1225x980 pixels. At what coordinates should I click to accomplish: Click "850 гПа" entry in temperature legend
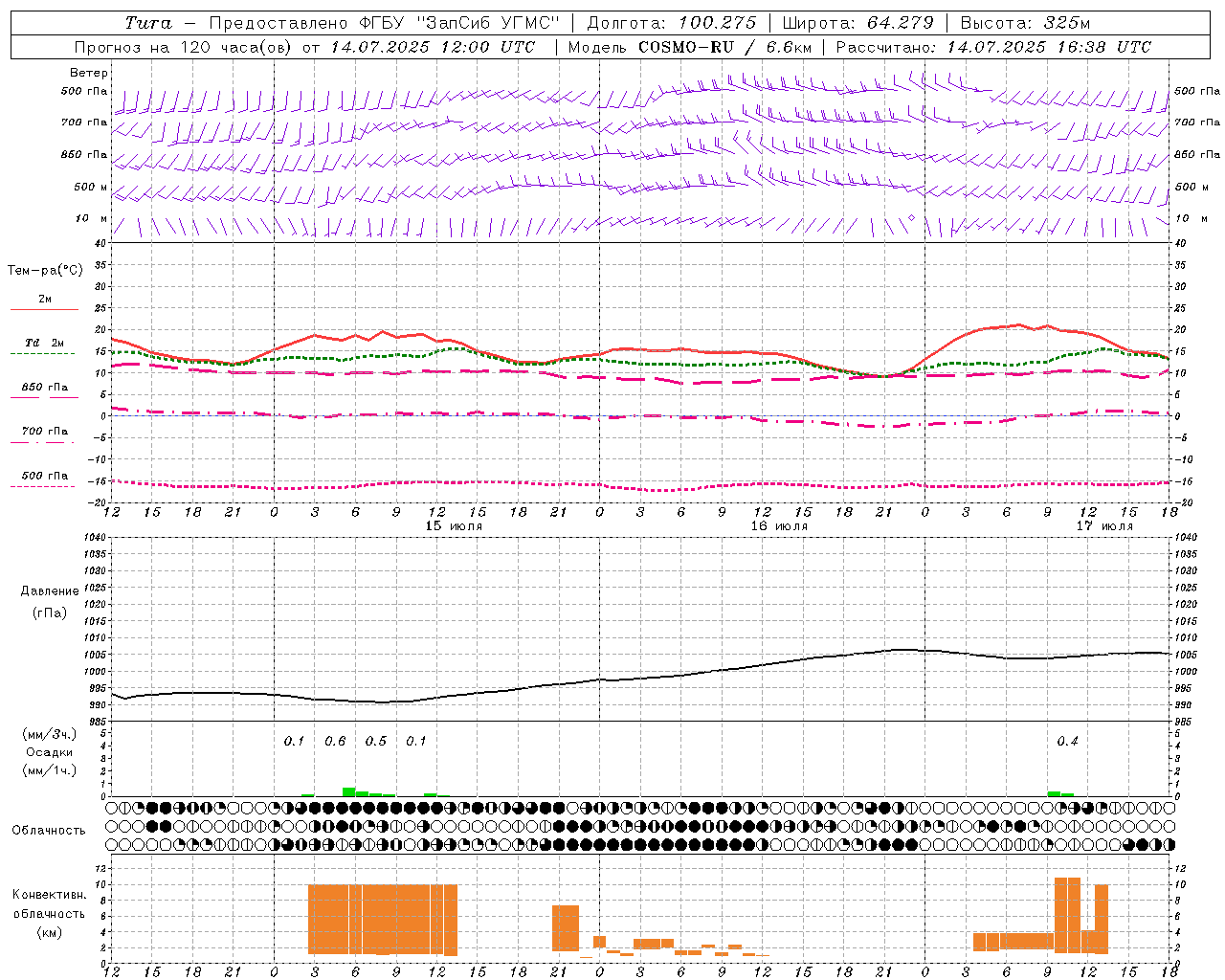click(x=45, y=388)
